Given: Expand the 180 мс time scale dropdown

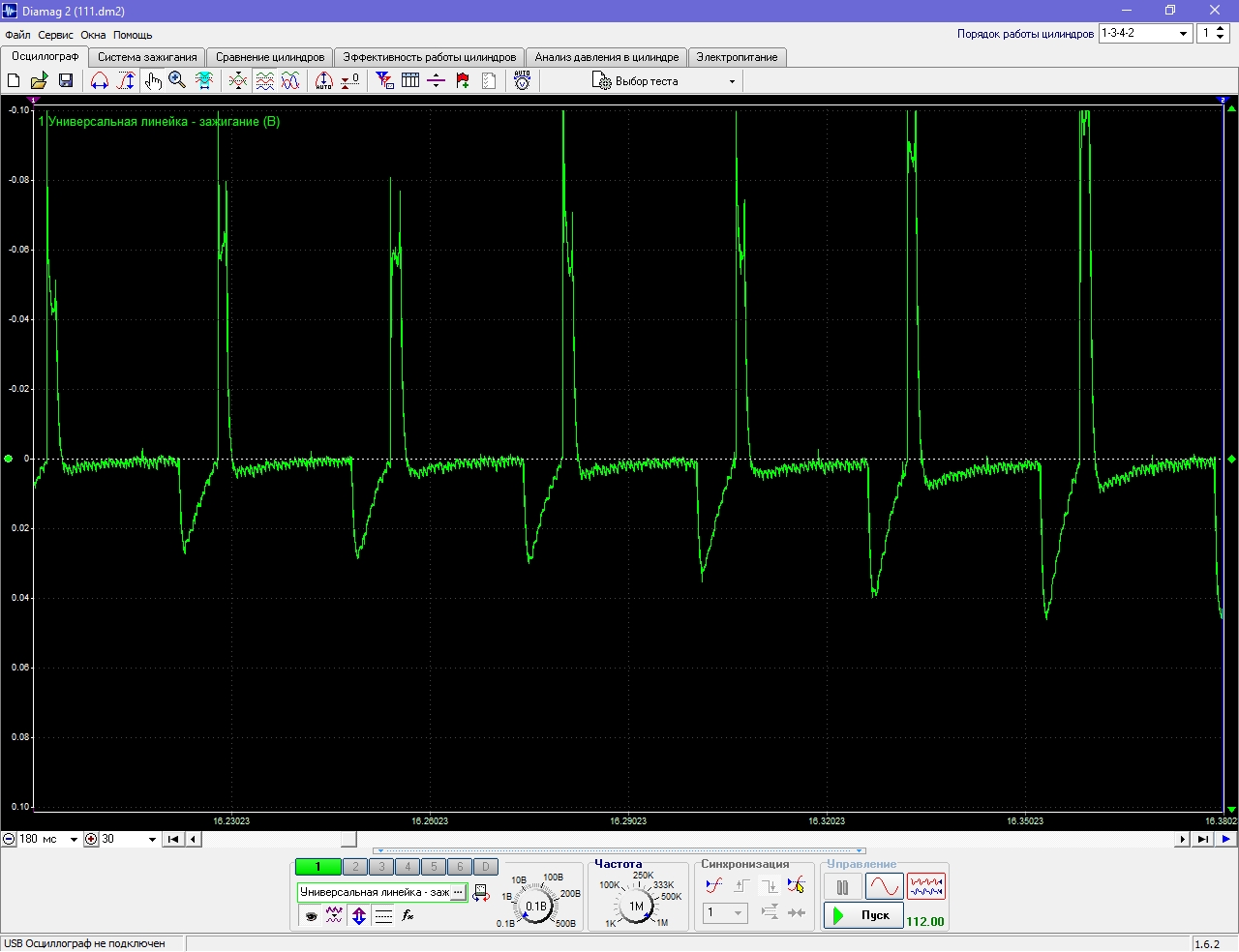Looking at the screenshot, I should [73, 840].
